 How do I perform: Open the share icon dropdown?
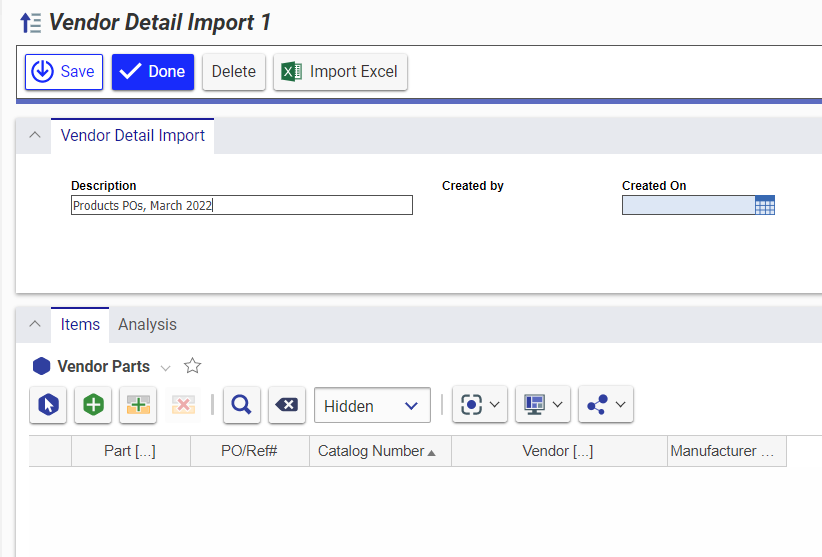tap(606, 405)
